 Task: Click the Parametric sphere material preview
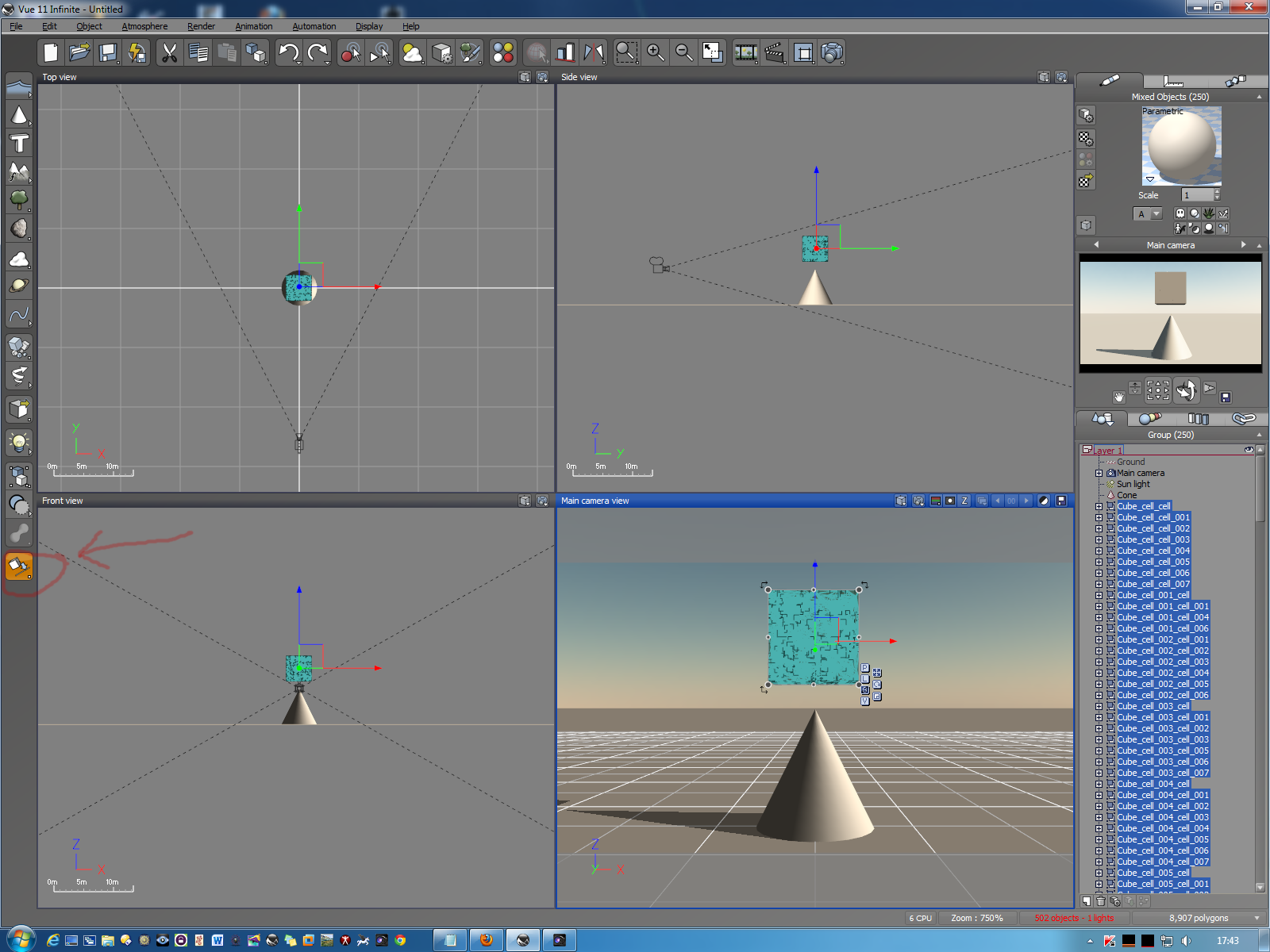pyautogui.click(x=1181, y=146)
